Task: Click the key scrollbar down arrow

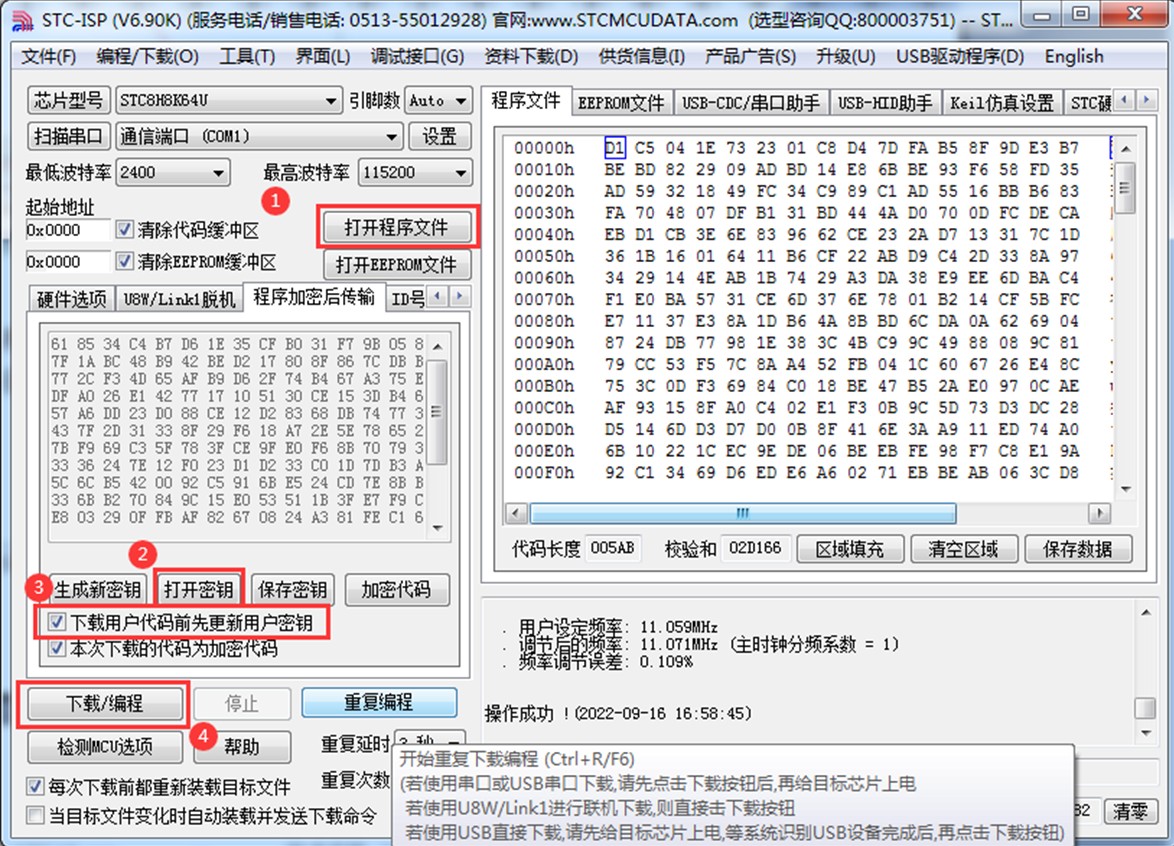Action: [x=438, y=528]
